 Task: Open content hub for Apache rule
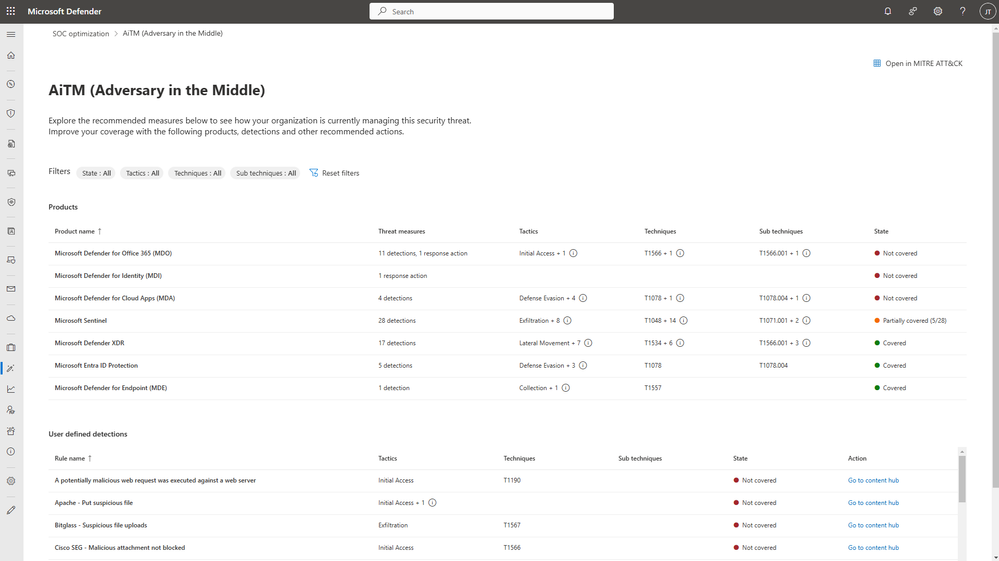pyautogui.click(x=873, y=503)
